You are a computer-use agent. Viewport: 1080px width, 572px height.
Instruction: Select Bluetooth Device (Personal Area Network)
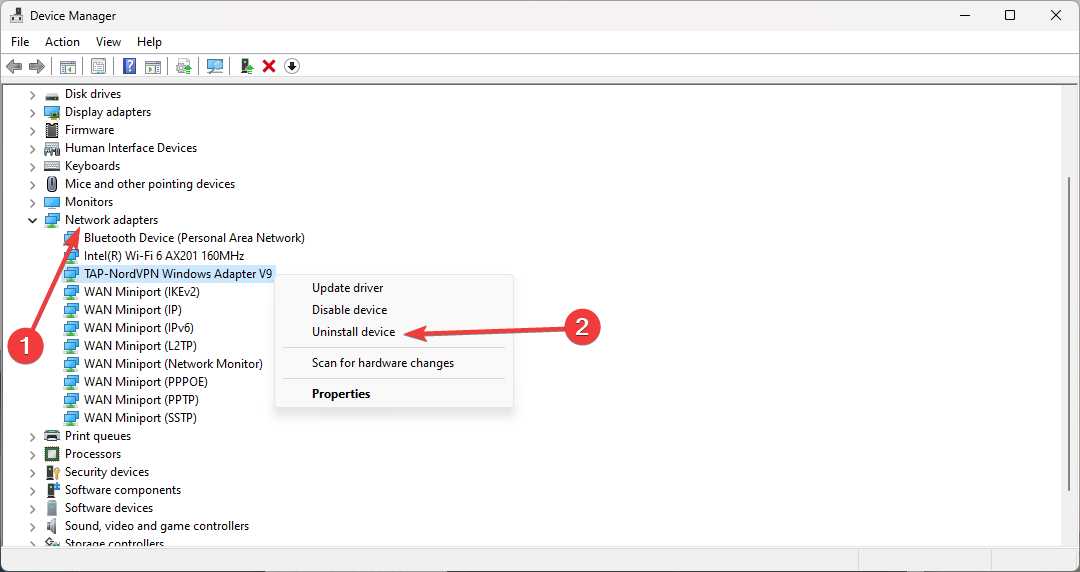pyautogui.click(x=194, y=238)
